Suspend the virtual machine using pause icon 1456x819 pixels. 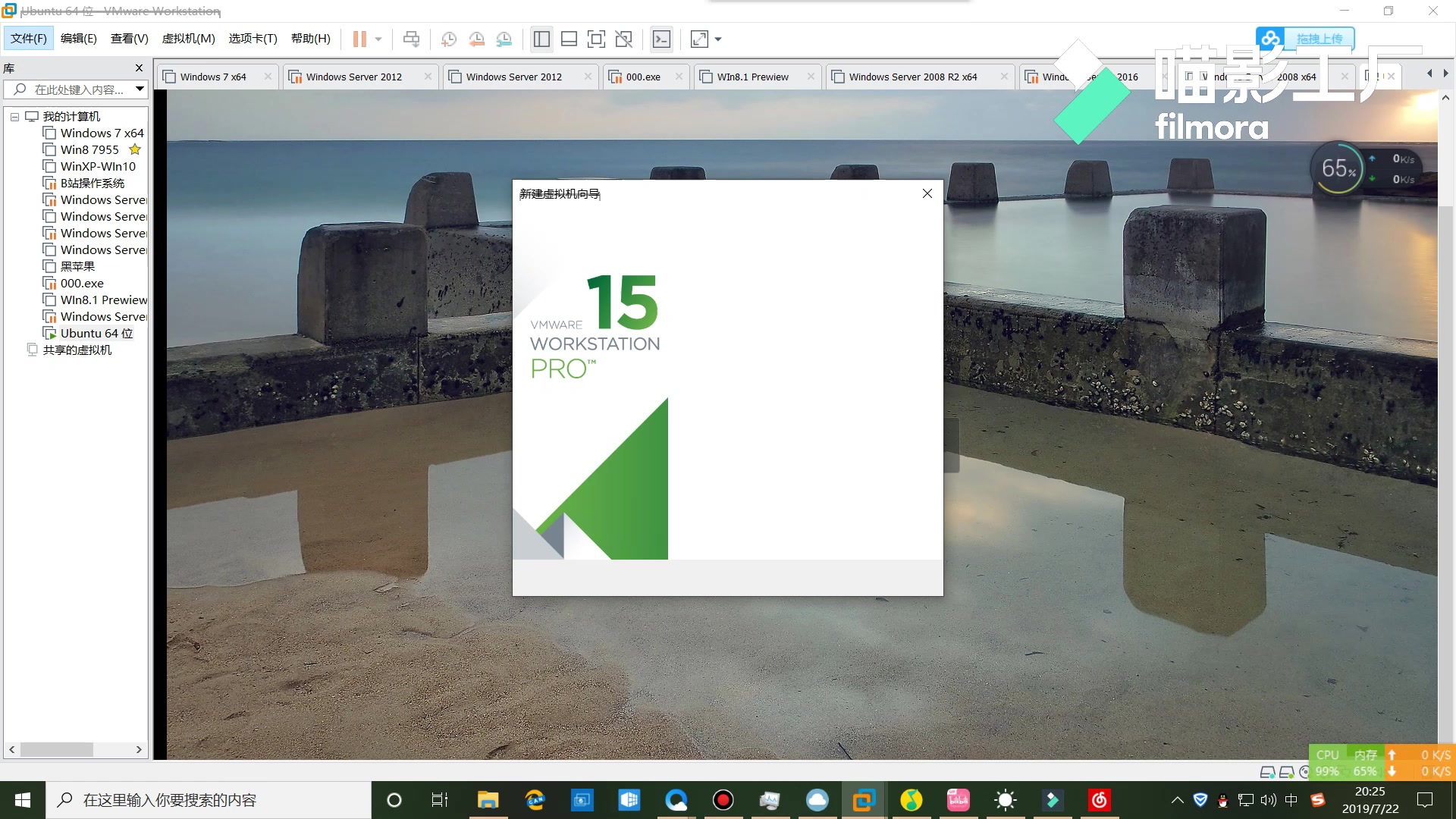point(360,39)
